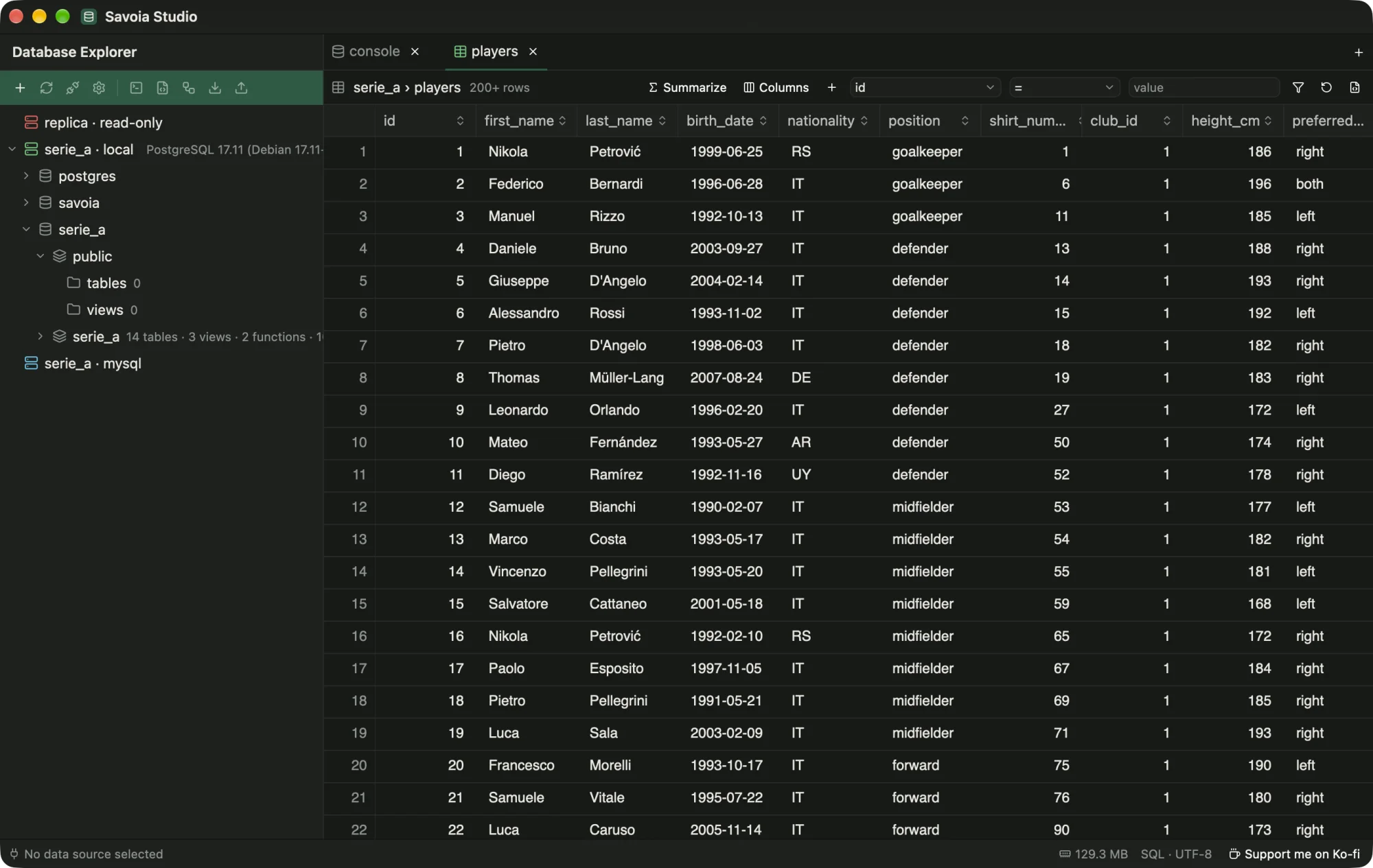Select the replica · read-only connection
The image size is (1373, 868).
tap(103, 123)
